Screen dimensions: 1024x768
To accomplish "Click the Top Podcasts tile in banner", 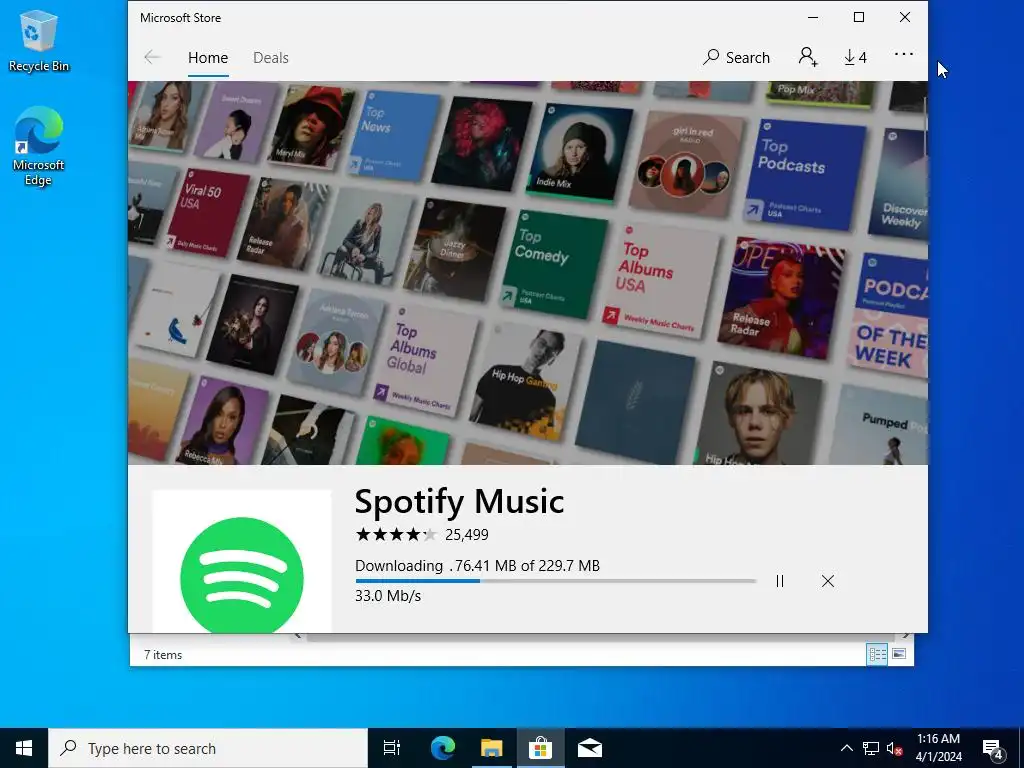I will [x=803, y=174].
